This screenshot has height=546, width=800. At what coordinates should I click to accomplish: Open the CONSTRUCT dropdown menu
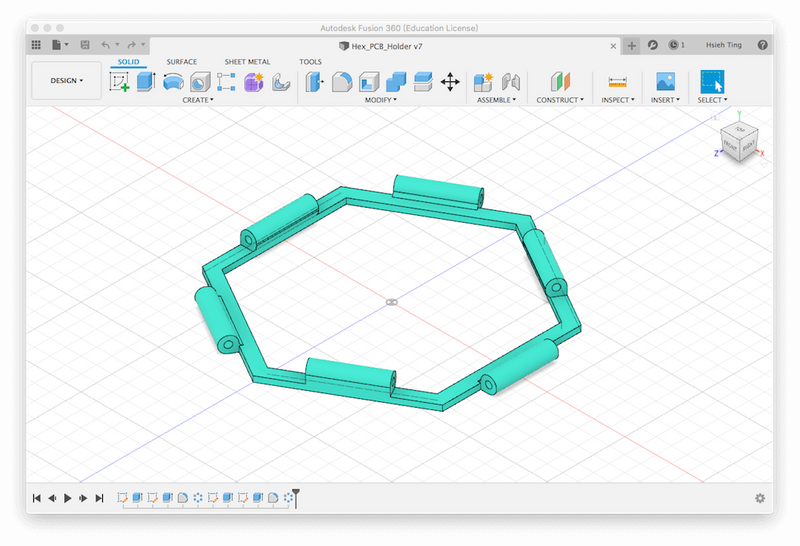[560, 100]
